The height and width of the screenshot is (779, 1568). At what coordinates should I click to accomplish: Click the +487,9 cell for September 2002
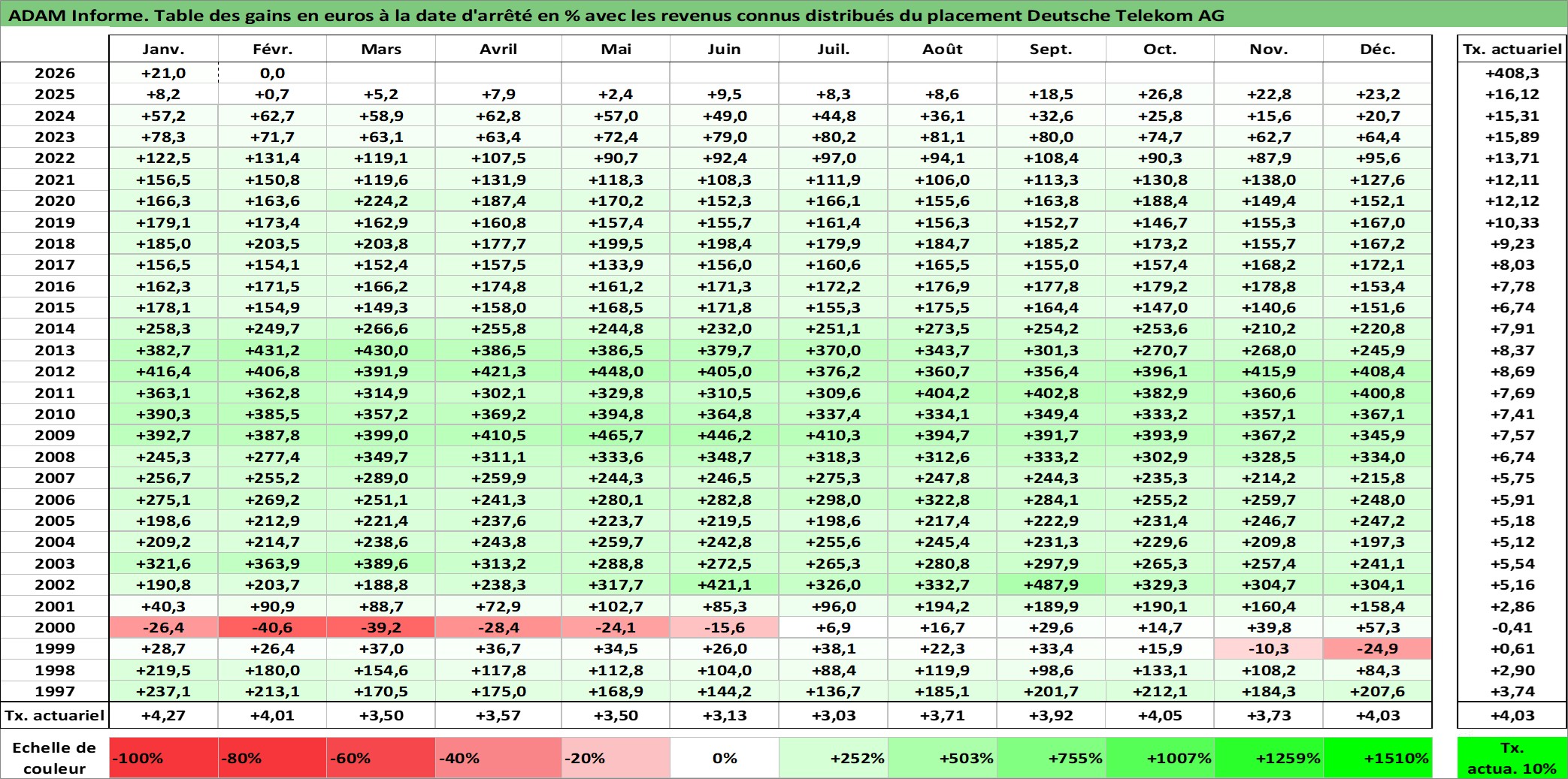point(1051,584)
